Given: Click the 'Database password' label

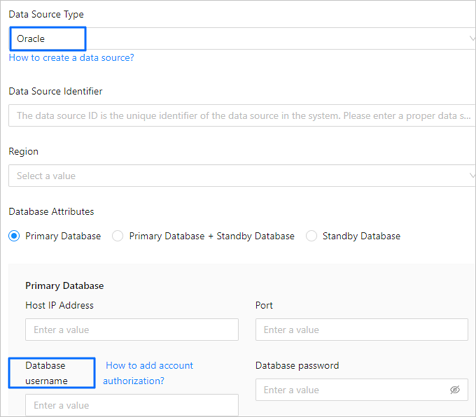Looking at the screenshot, I should (x=297, y=366).
